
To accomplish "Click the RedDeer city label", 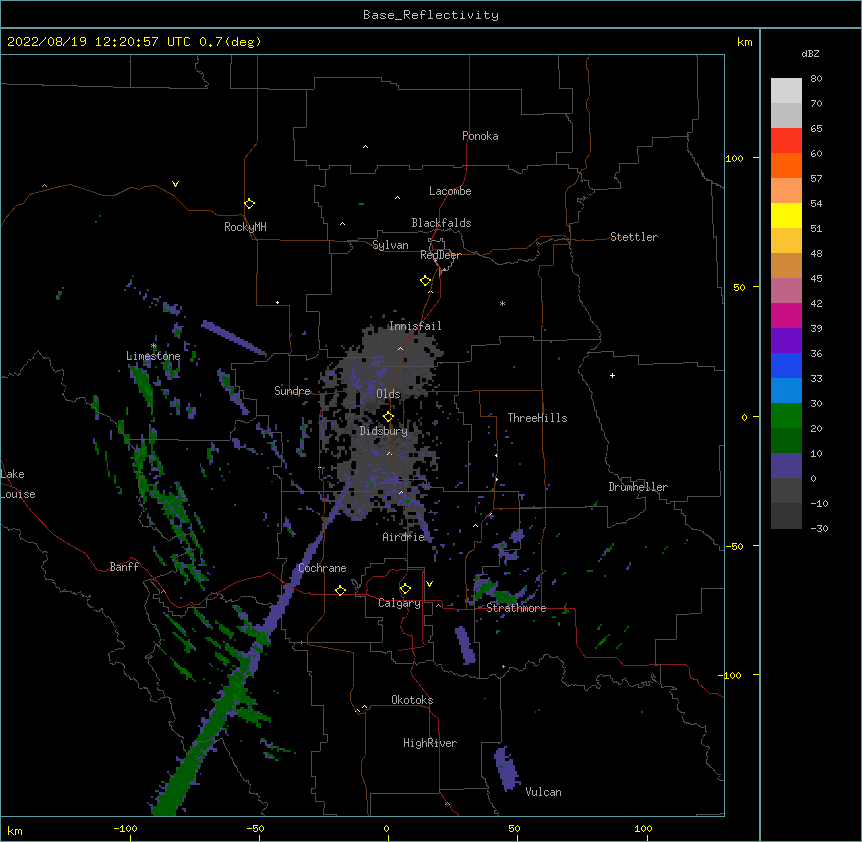I will click(440, 255).
